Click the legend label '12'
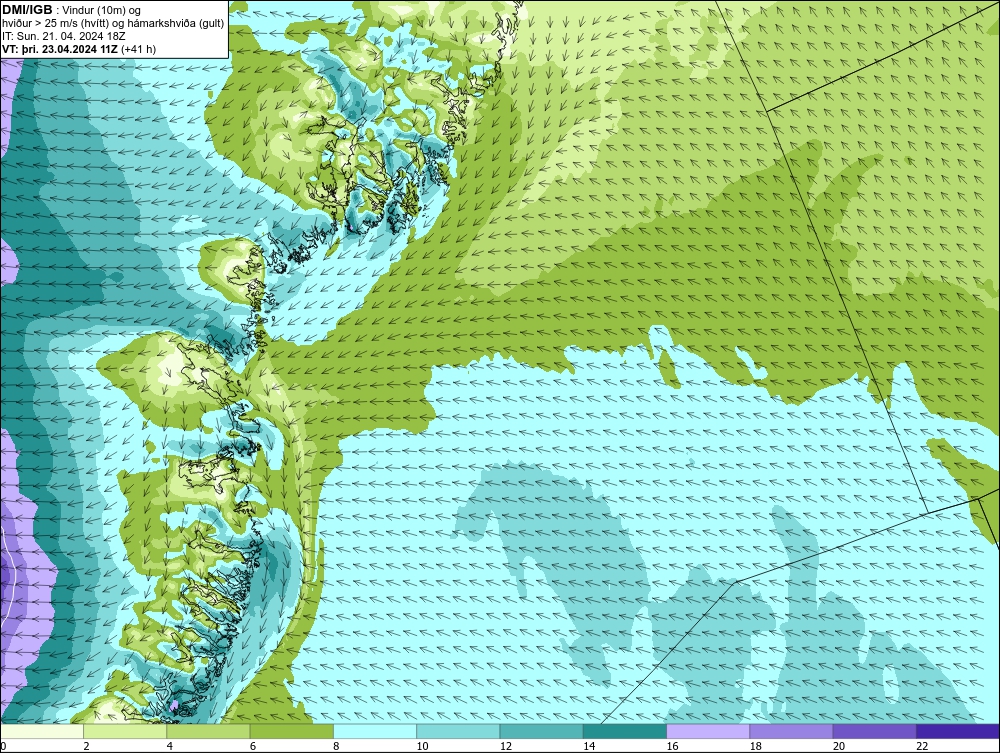Image resolution: width=1000 pixels, height=753 pixels. (x=506, y=747)
